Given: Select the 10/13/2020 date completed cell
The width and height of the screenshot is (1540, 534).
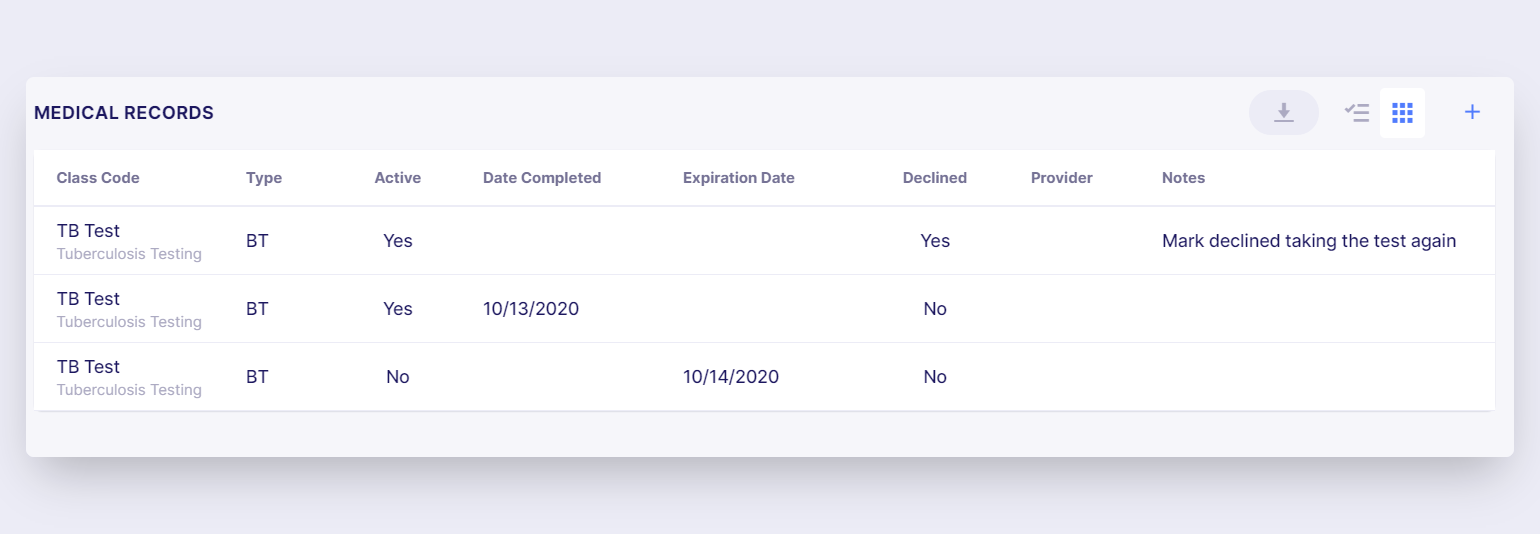Looking at the screenshot, I should [x=531, y=309].
